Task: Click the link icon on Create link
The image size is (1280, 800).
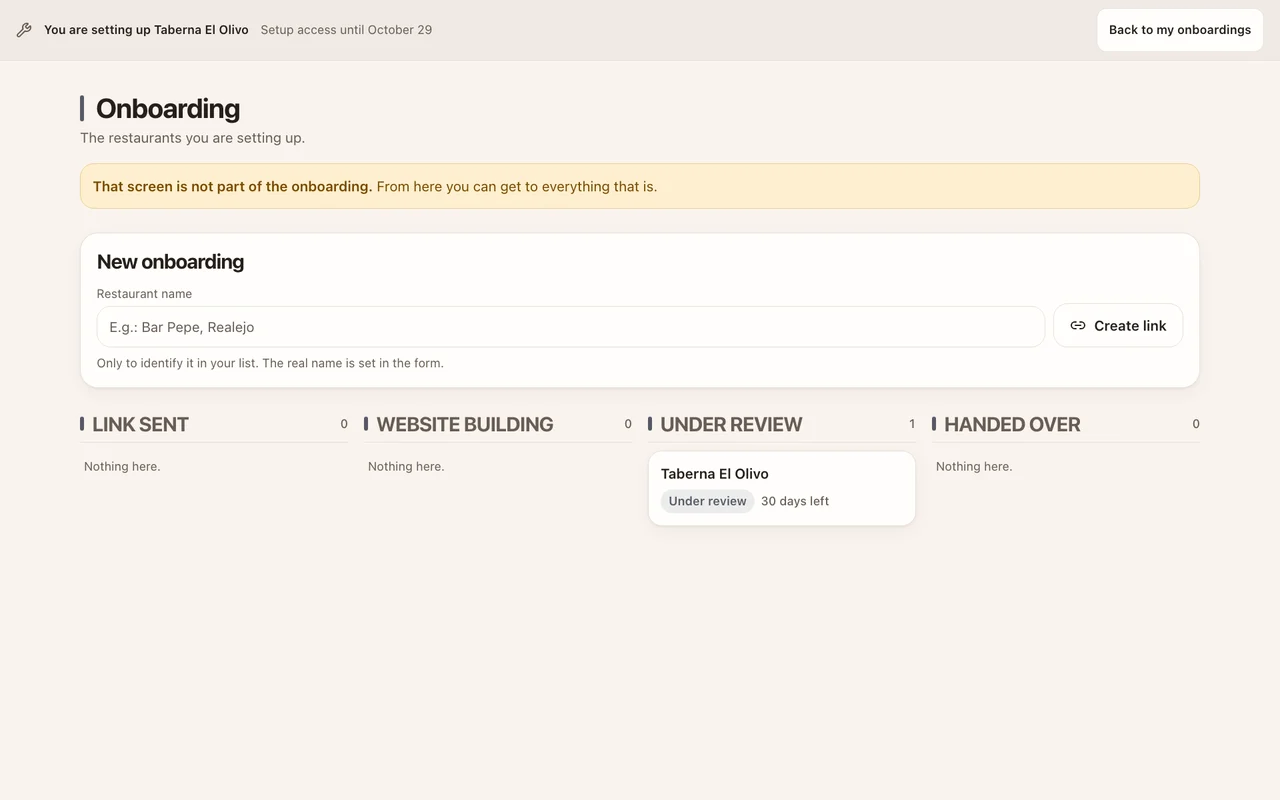Action: pos(1078,326)
